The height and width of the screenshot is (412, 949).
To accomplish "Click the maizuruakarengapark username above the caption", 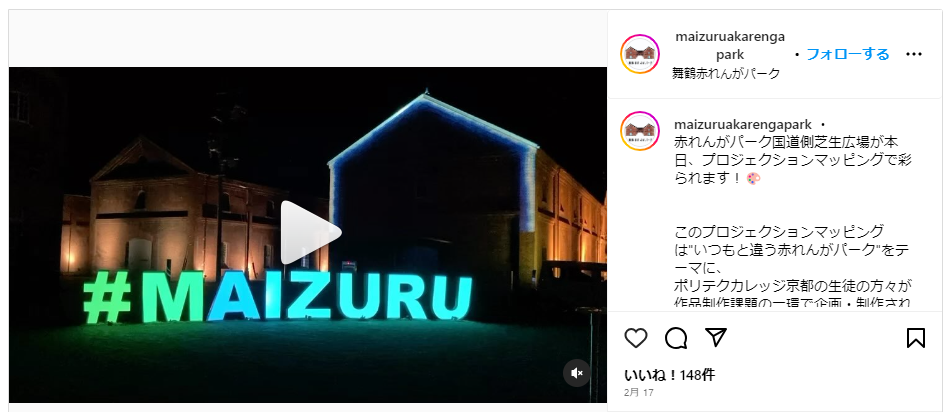I will point(743,125).
